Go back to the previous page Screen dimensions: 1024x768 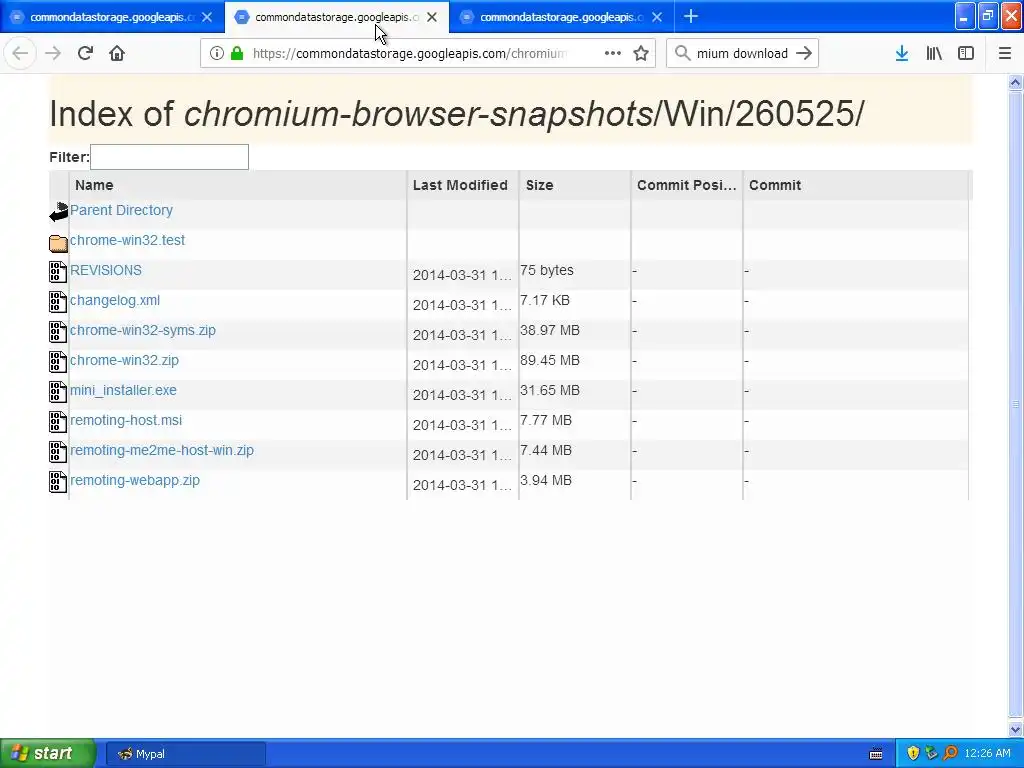click(x=20, y=53)
